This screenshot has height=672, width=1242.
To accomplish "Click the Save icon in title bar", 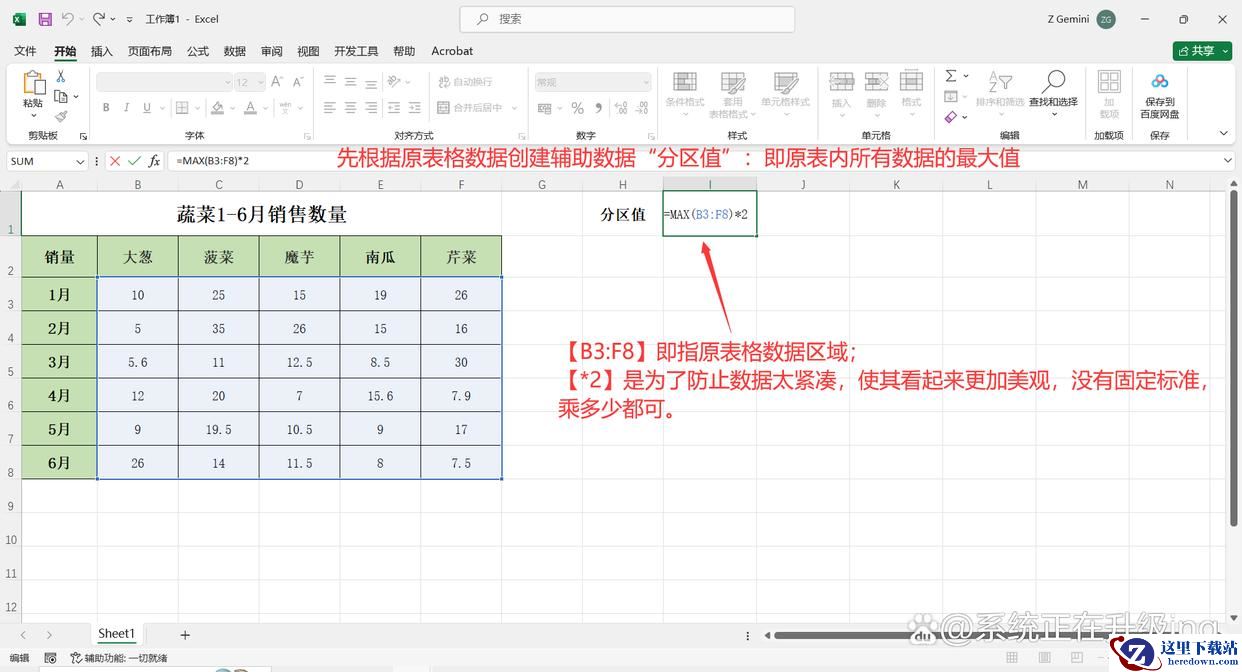I will point(45,19).
